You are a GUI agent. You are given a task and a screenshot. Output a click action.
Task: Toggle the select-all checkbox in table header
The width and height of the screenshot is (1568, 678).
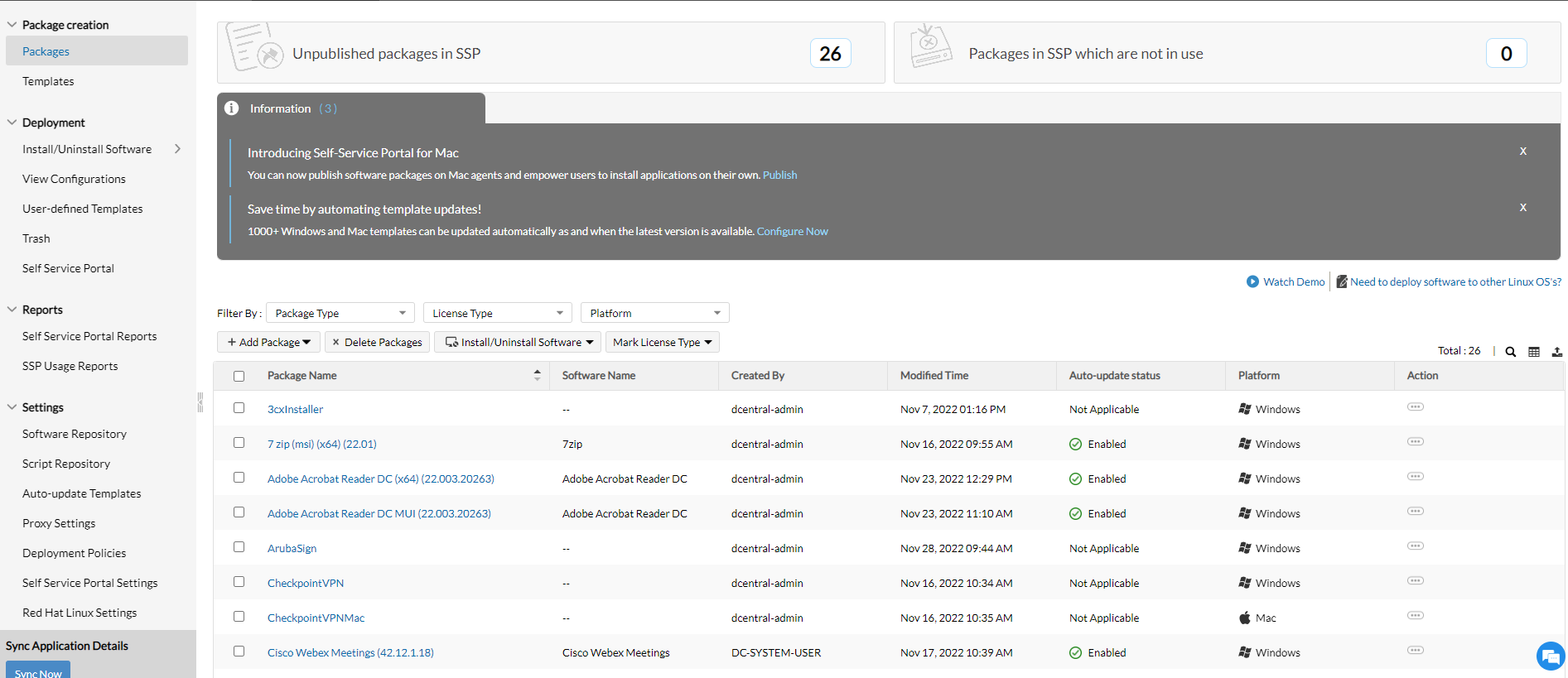point(239,377)
